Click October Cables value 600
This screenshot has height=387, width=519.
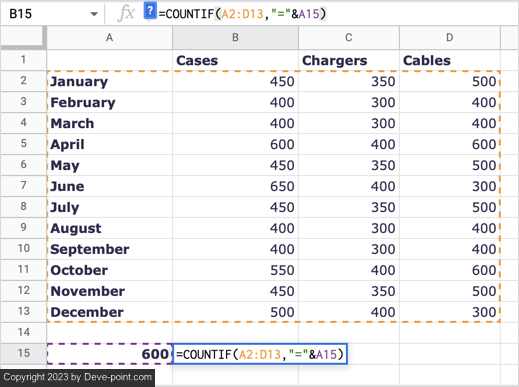pos(450,270)
